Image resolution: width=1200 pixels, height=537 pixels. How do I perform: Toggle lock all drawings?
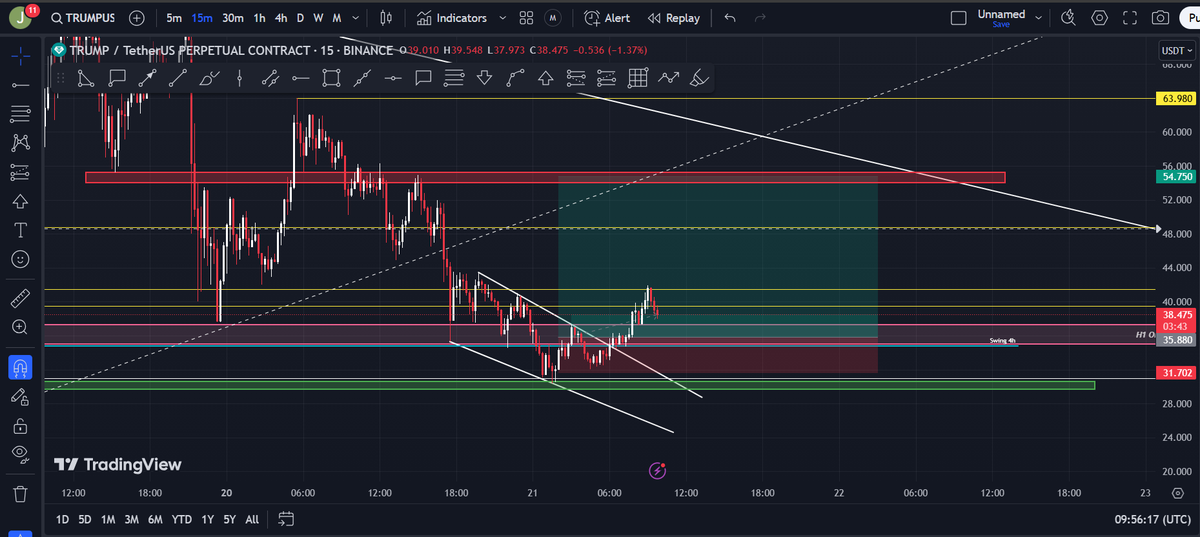(x=21, y=426)
